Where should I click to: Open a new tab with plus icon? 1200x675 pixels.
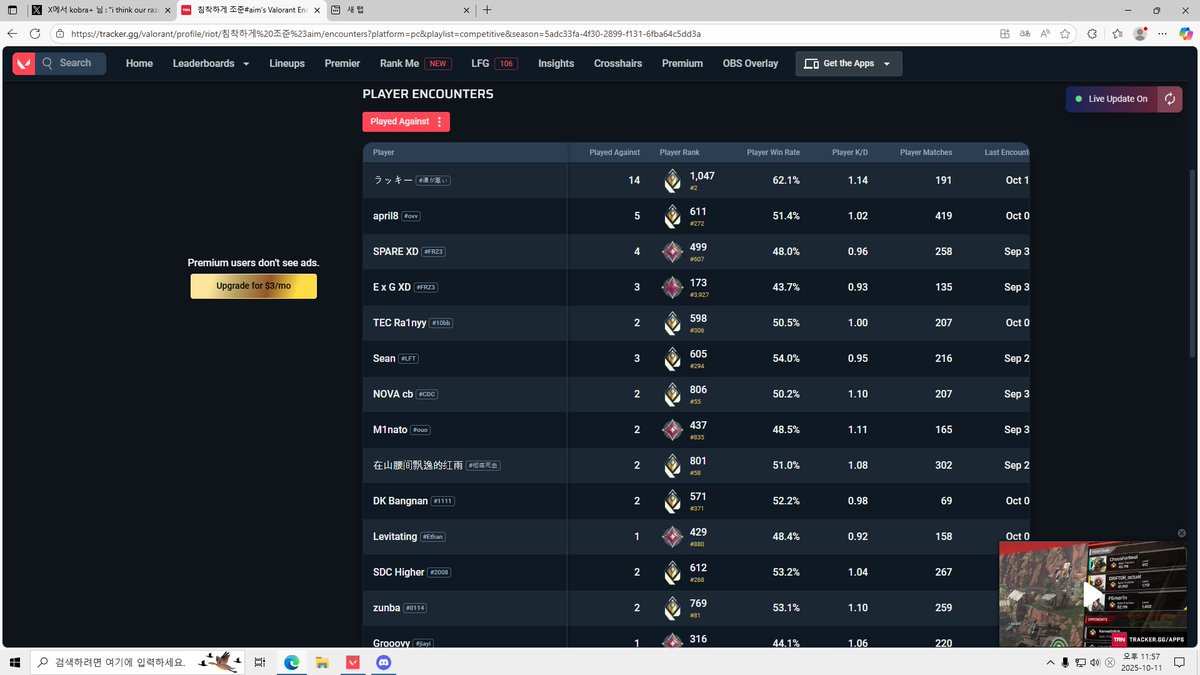coord(487,10)
